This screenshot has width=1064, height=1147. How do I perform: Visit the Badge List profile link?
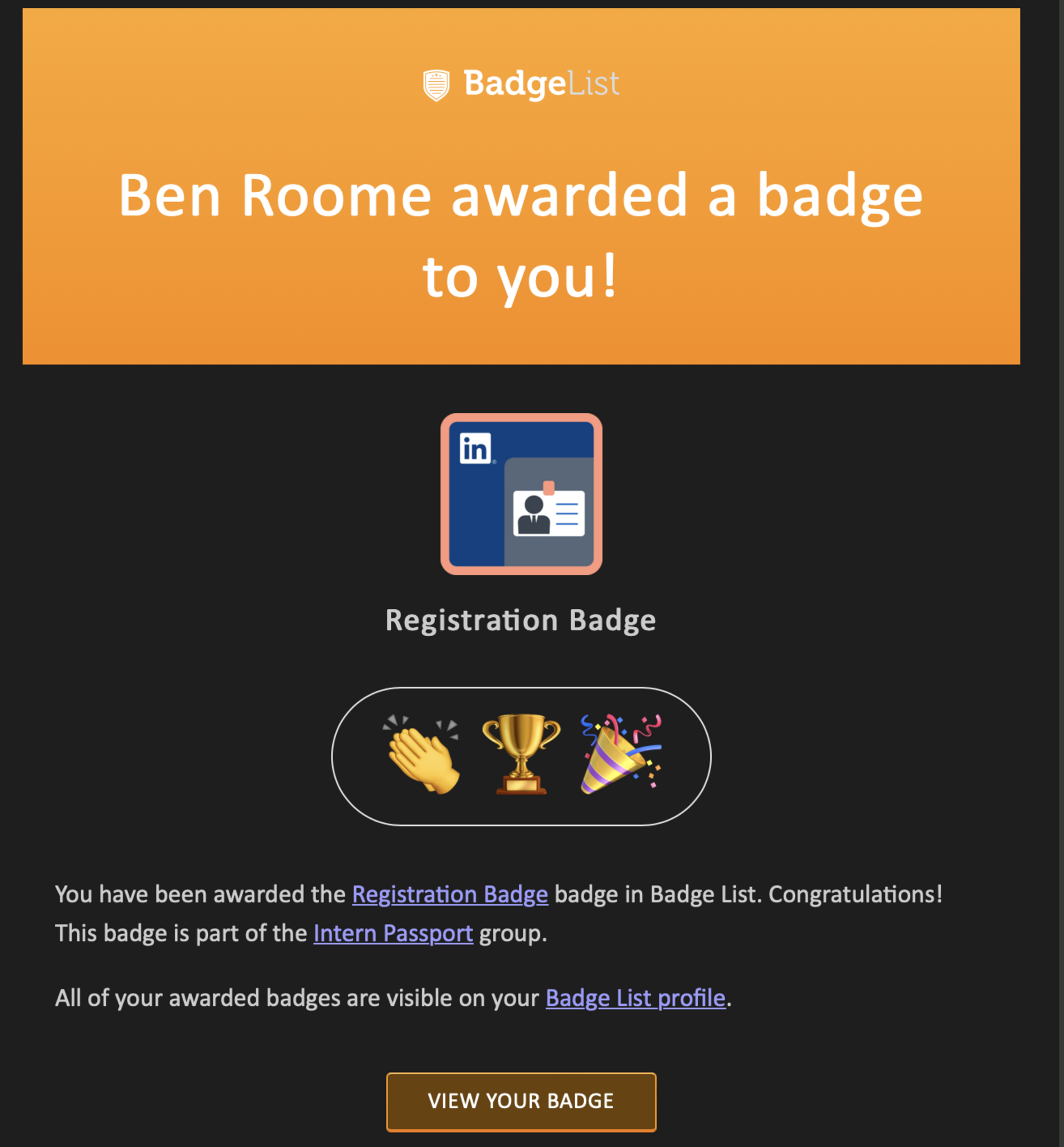tap(635, 998)
